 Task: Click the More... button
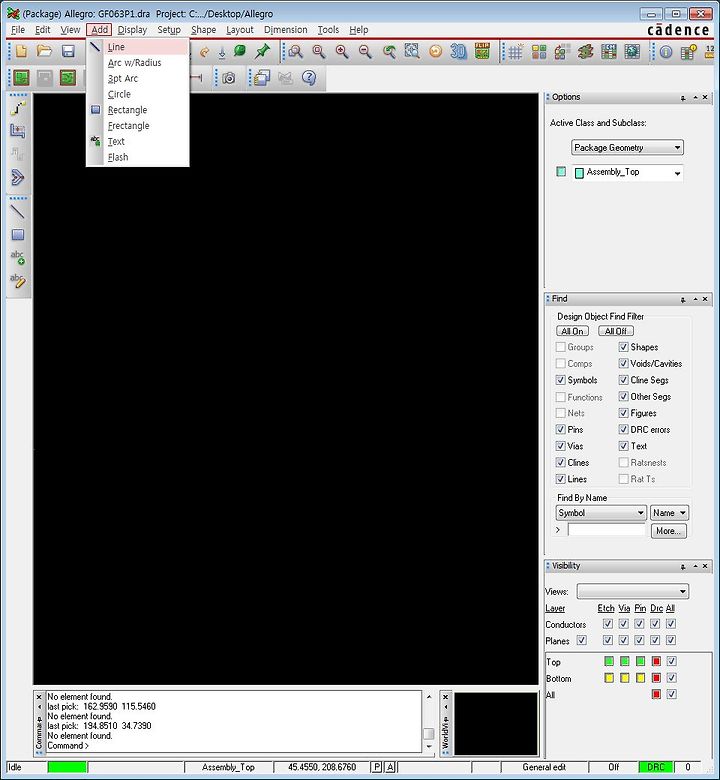point(668,531)
